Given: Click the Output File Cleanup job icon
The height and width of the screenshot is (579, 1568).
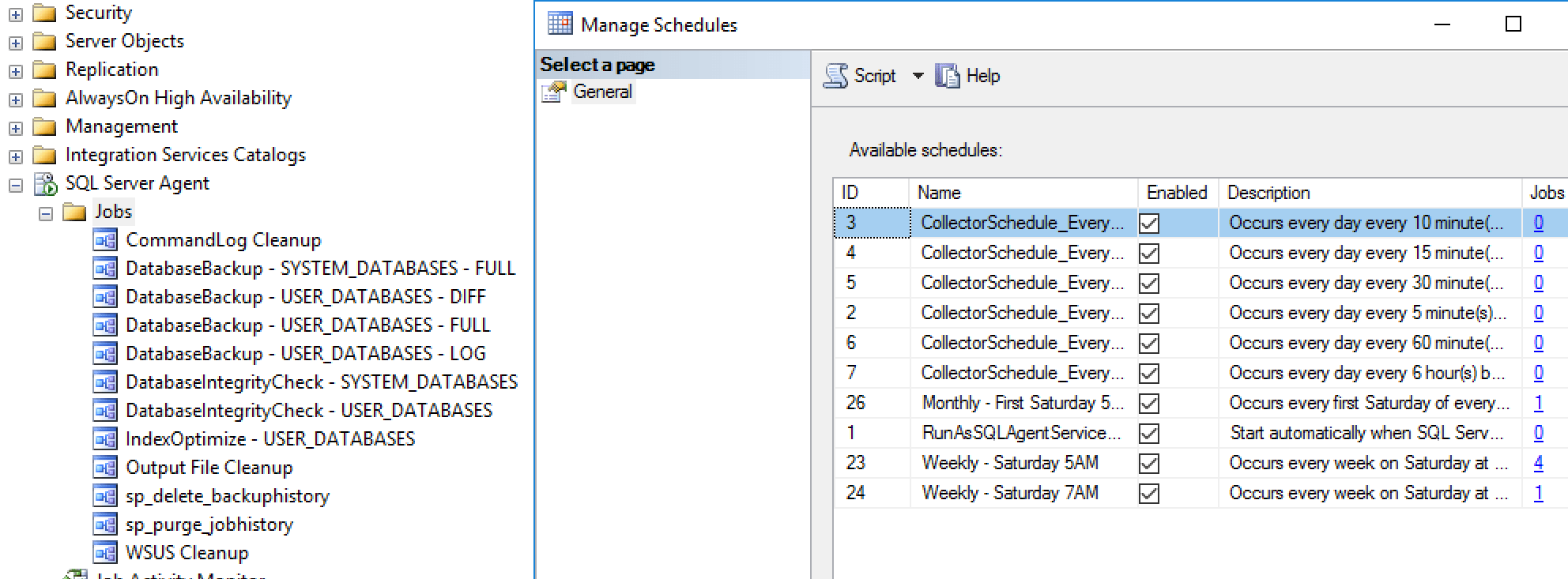Looking at the screenshot, I should point(105,468).
